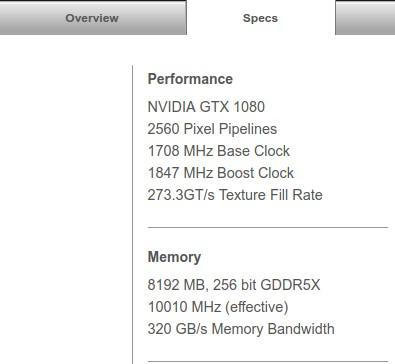Open the unlabeled tab right of Specs
The image size is (395, 364).
(365, 17)
